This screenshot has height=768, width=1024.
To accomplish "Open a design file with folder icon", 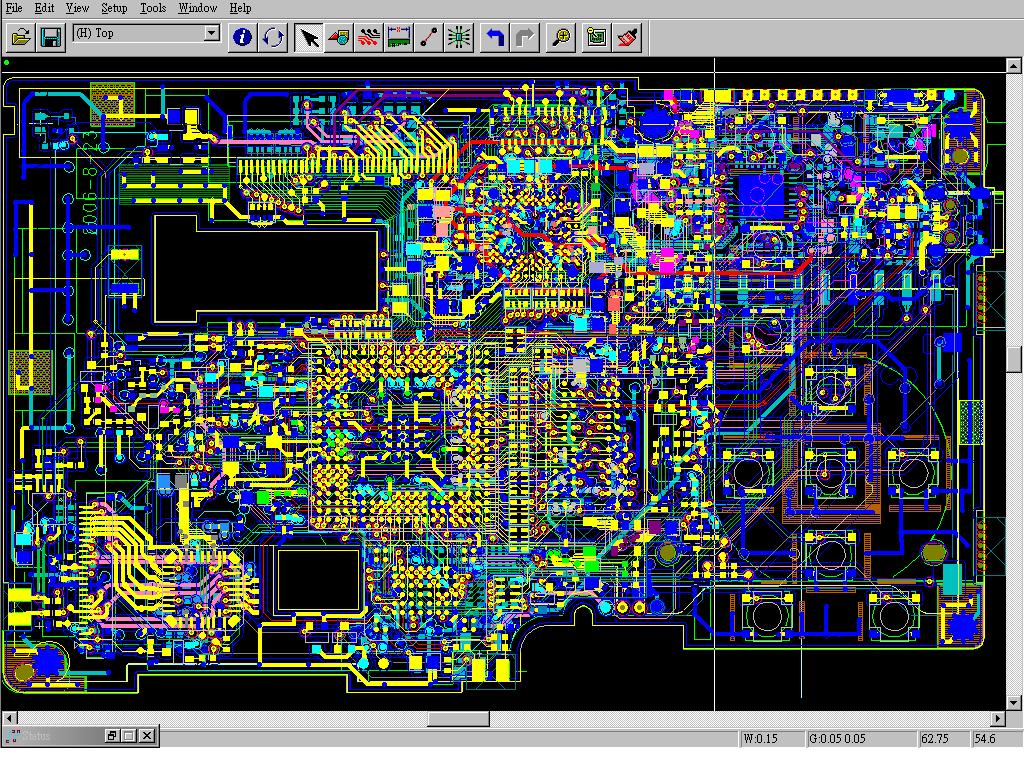I will click(x=21, y=37).
